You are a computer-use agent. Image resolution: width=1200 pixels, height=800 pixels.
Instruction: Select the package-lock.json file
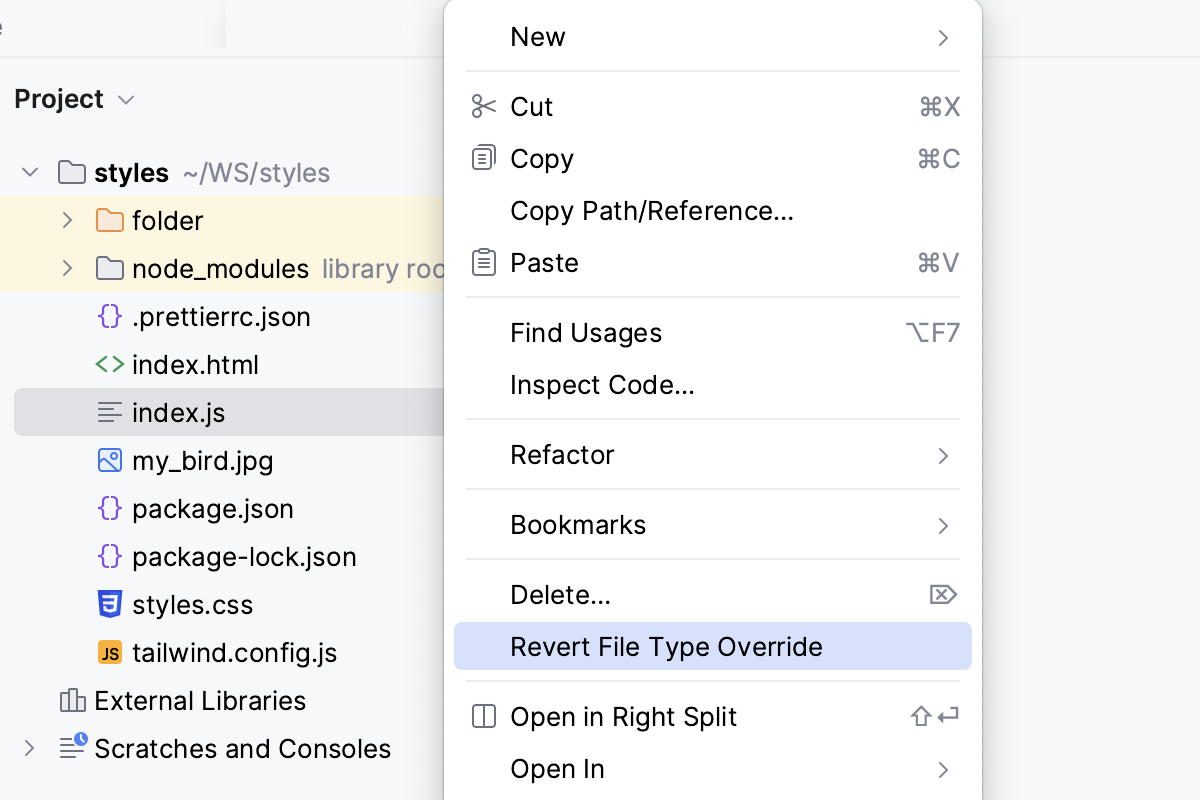click(x=244, y=557)
